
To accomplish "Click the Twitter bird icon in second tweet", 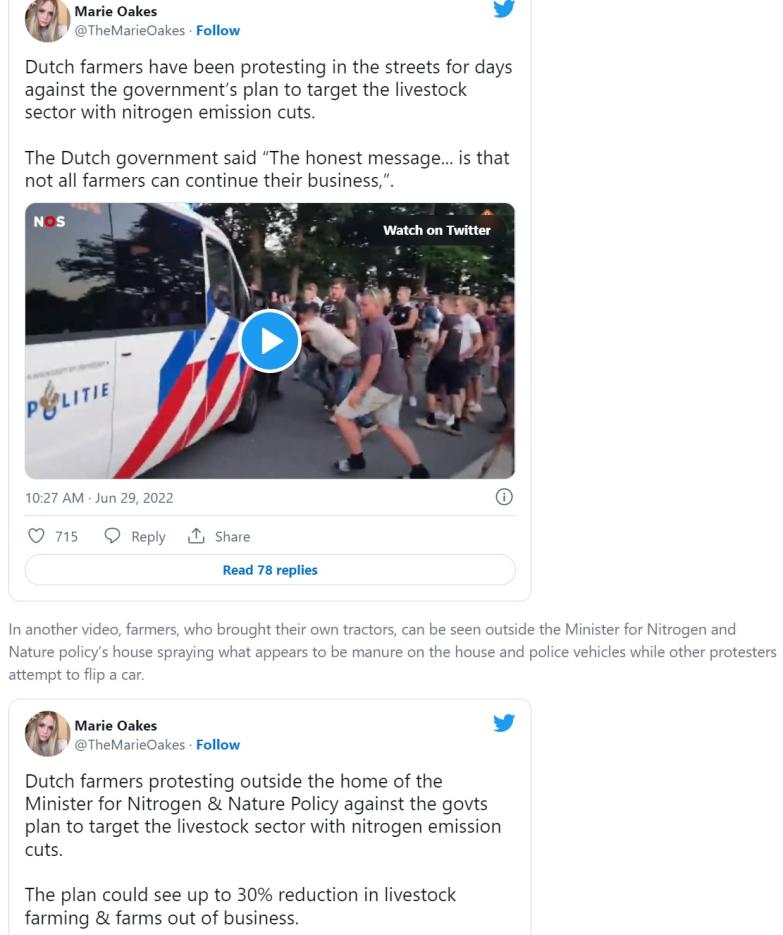I will 504,723.
